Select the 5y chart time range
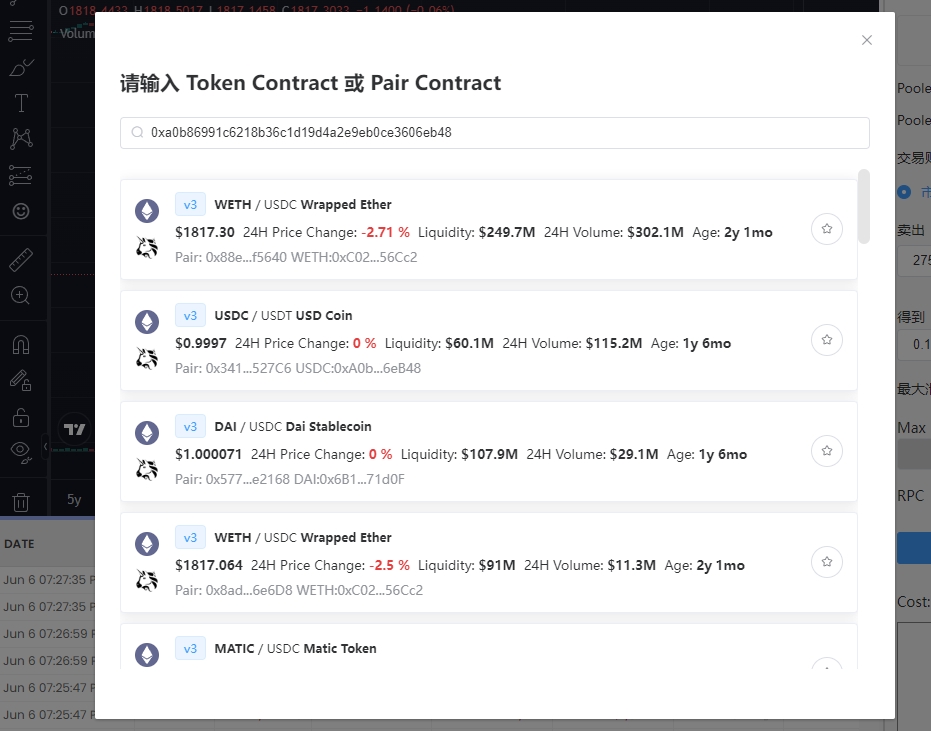The height and width of the screenshot is (731, 931). 75,499
